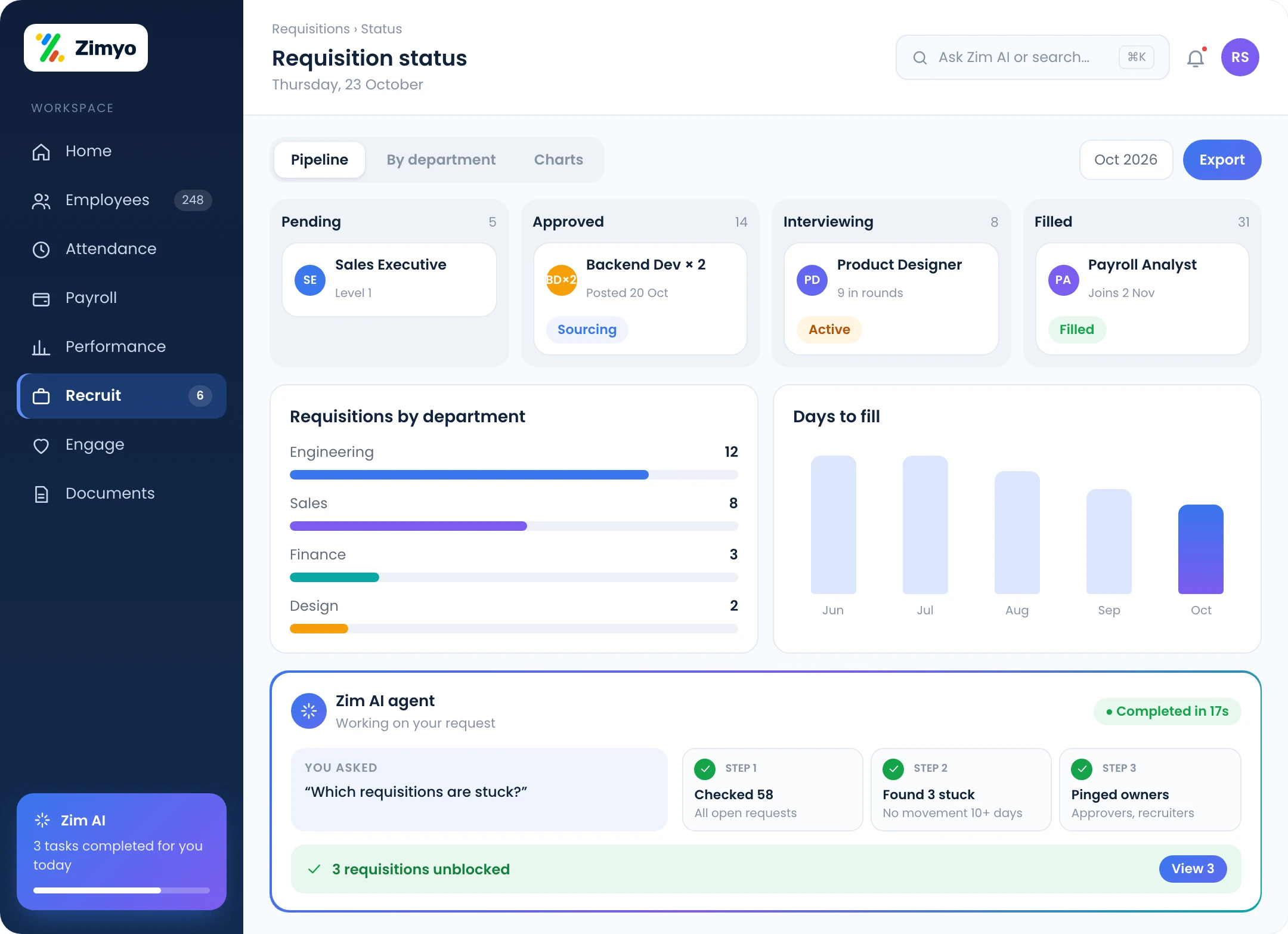
Task: Click the Completed in 17s status pill
Action: coord(1168,711)
